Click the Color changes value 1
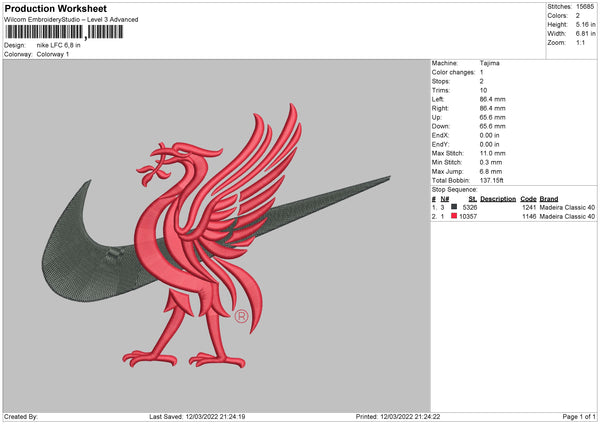 coord(482,72)
